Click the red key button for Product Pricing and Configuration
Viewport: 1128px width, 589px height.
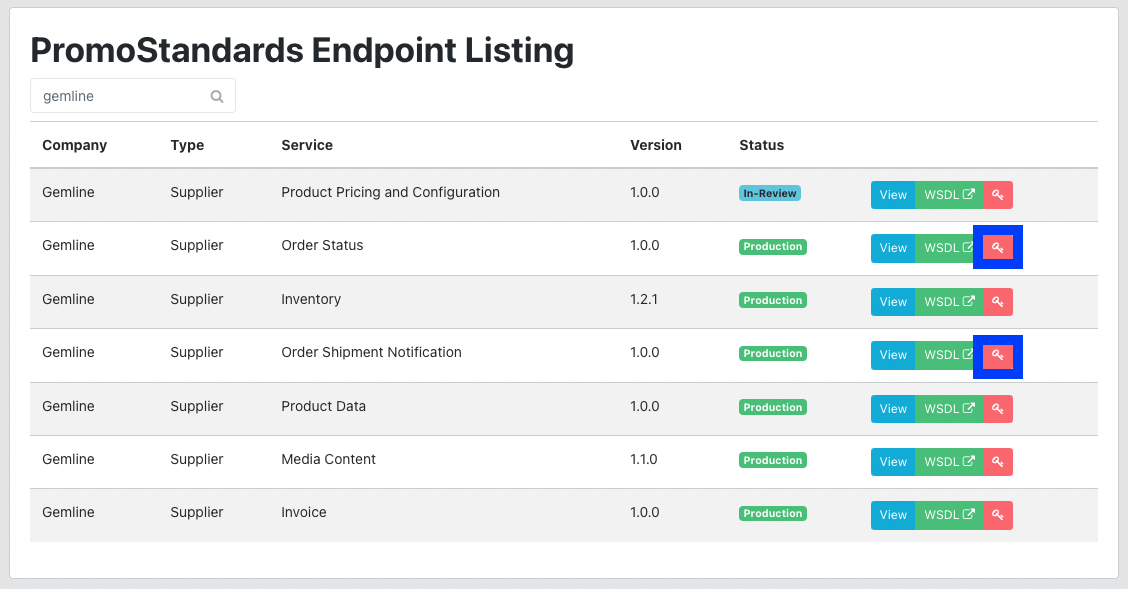(x=998, y=195)
